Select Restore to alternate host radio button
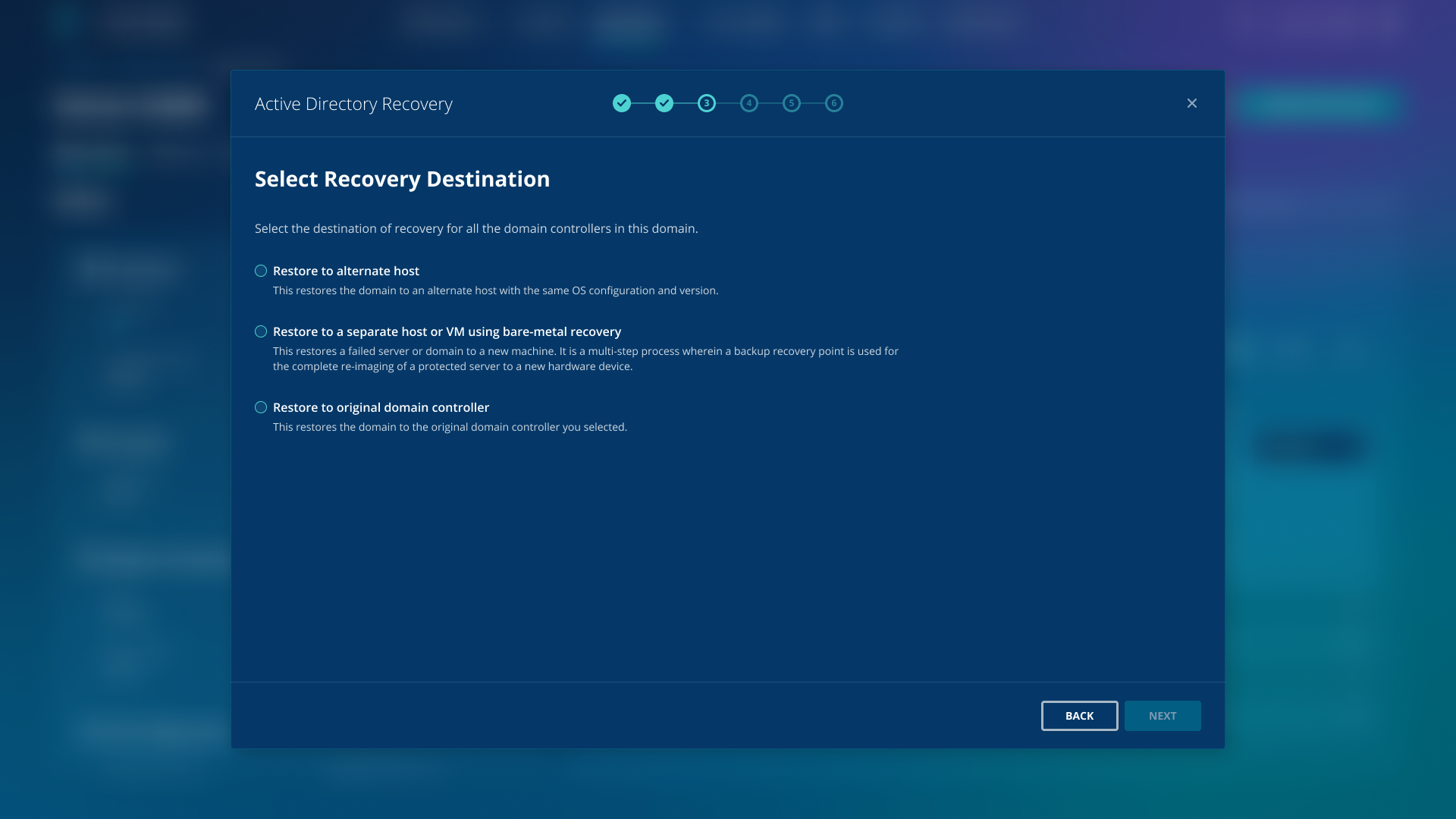This screenshot has height=819, width=1456. [261, 271]
